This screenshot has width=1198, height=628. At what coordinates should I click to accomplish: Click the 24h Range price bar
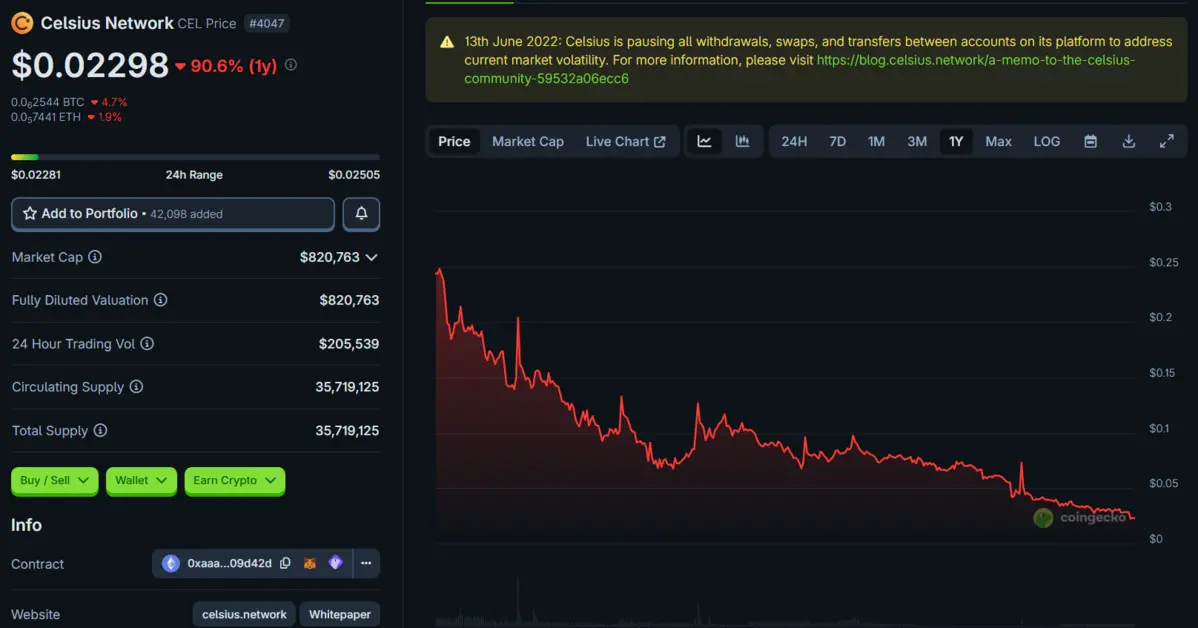point(195,157)
